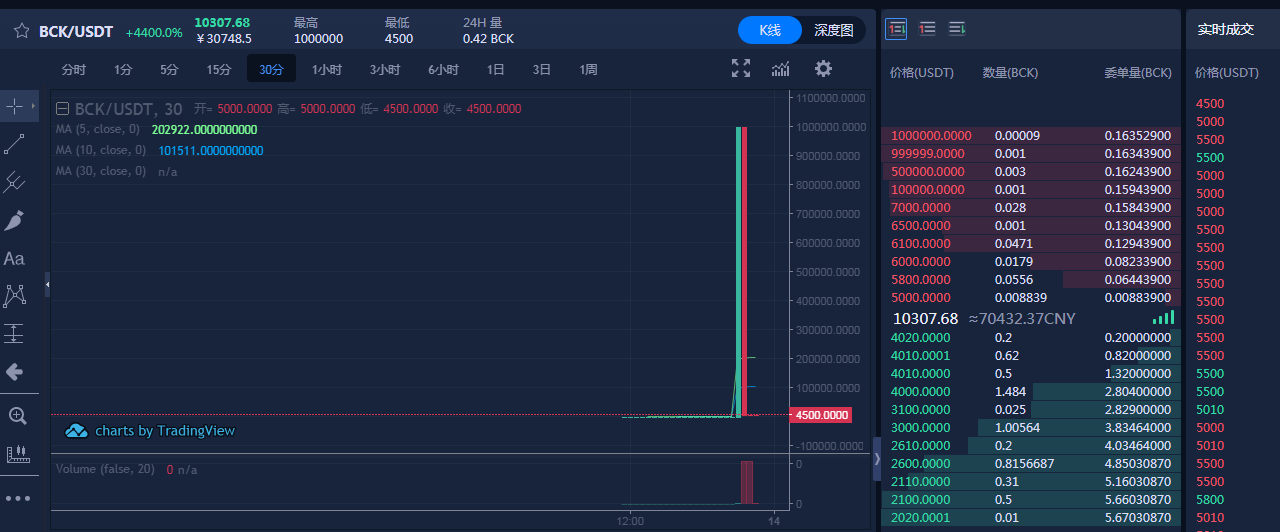Collapse the BCK/USDT legend box
The height and width of the screenshot is (532, 1280).
(62, 109)
